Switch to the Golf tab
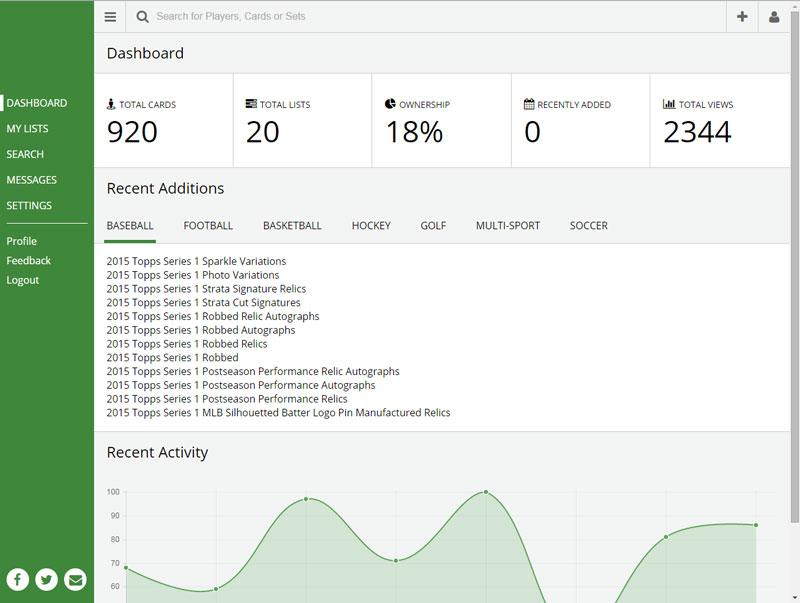800x603 pixels. (x=433, y=225)
